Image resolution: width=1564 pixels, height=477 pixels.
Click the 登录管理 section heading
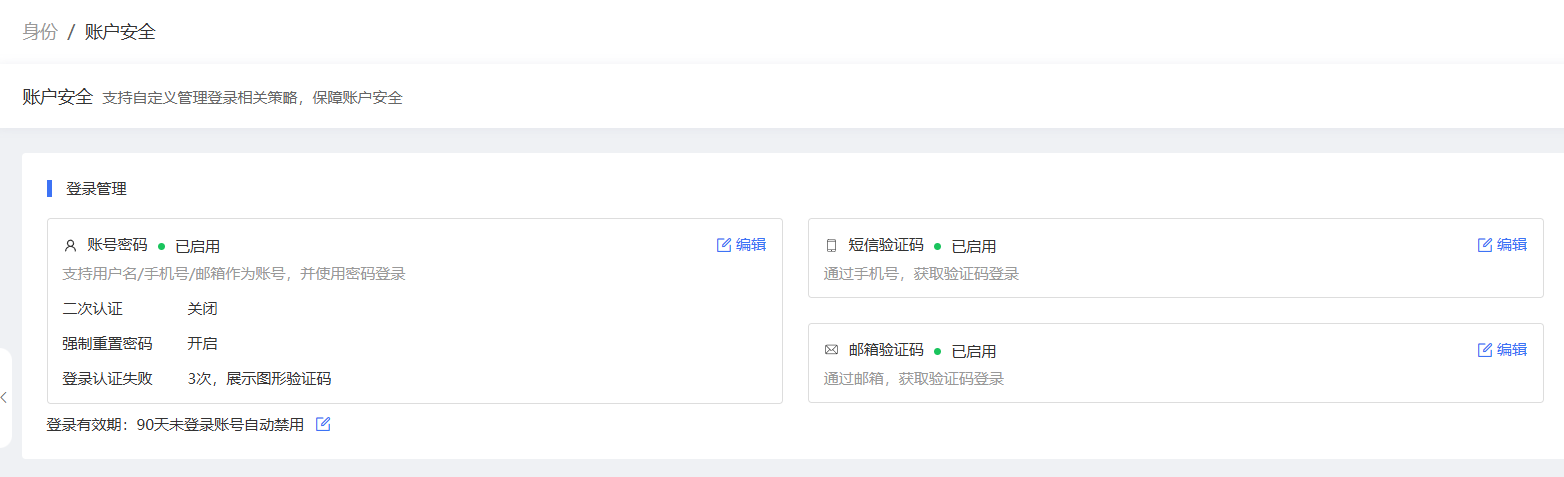coord(96,189)
